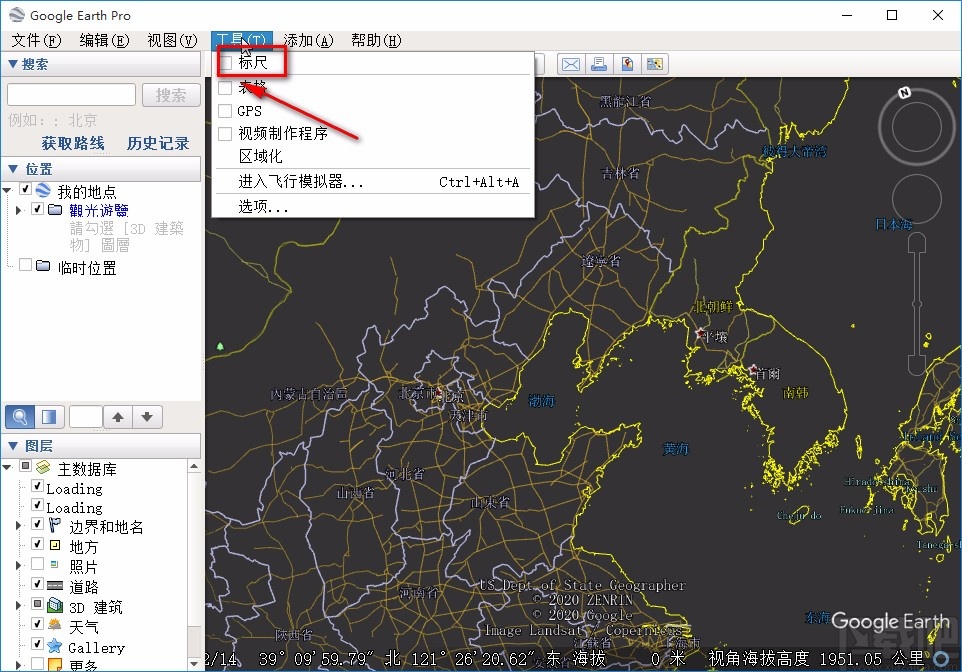
Task: Click the folder icon of 觀光遊覽
Action: 55,210
